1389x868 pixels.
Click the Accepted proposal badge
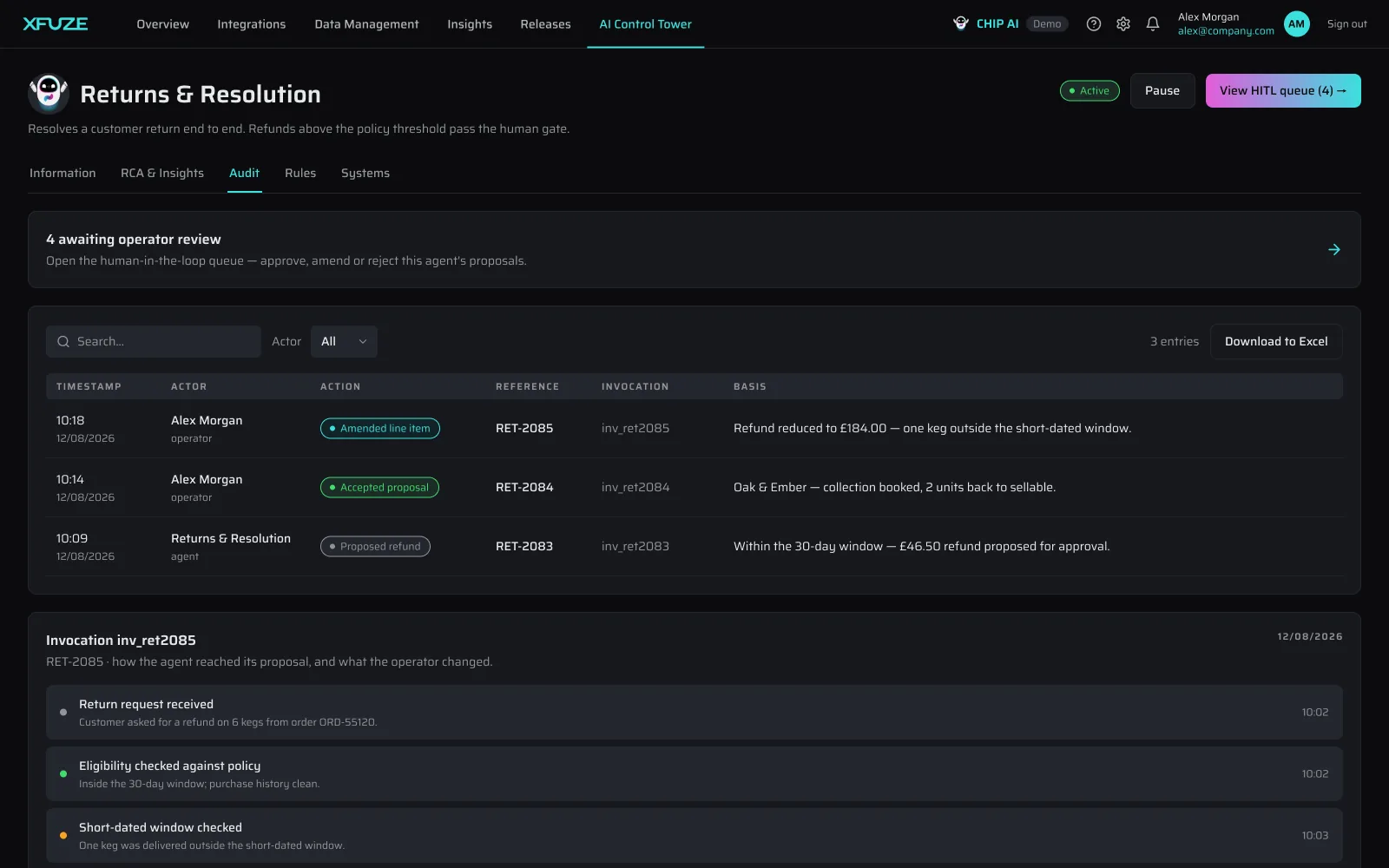(379, 488)
